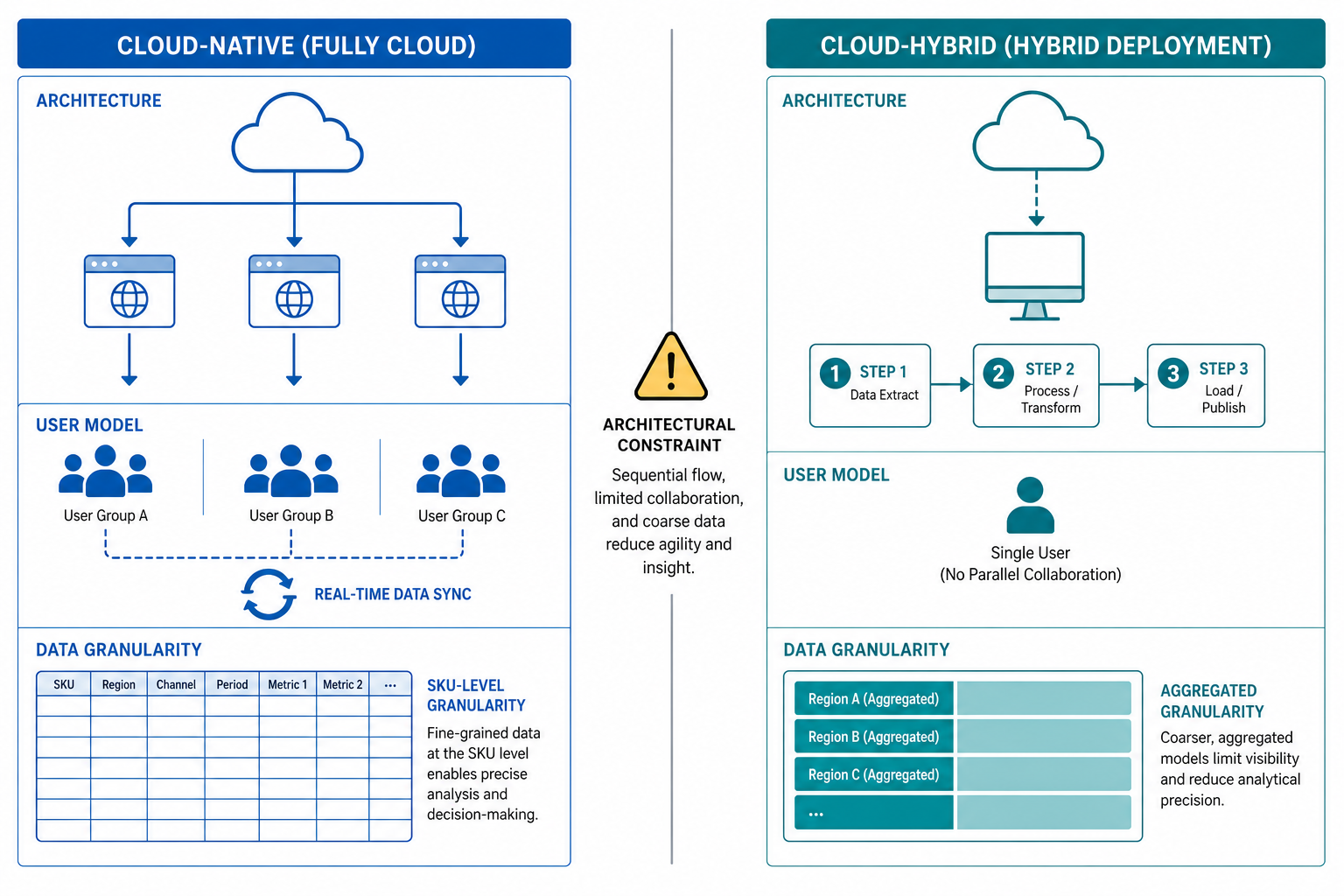Click the numbered circle 3 in Step 3
The width and height of the screenshot is (1344, 896).
(x=1173, y=374)
